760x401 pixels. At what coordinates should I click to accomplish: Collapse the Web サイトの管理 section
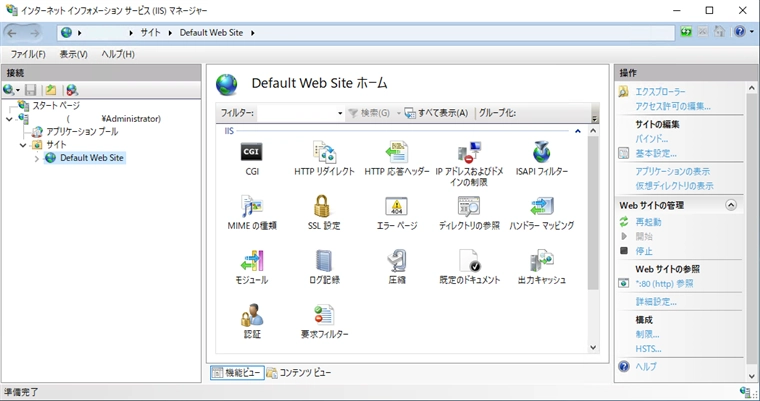point(731,205)
